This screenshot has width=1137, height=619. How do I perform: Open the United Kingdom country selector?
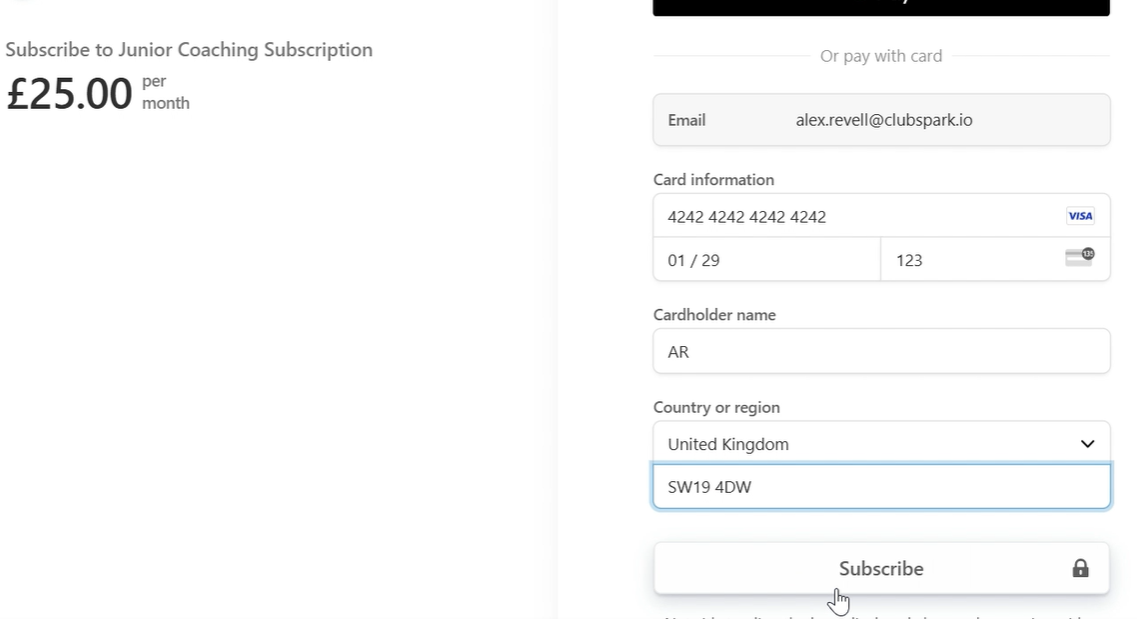[860, 444]
